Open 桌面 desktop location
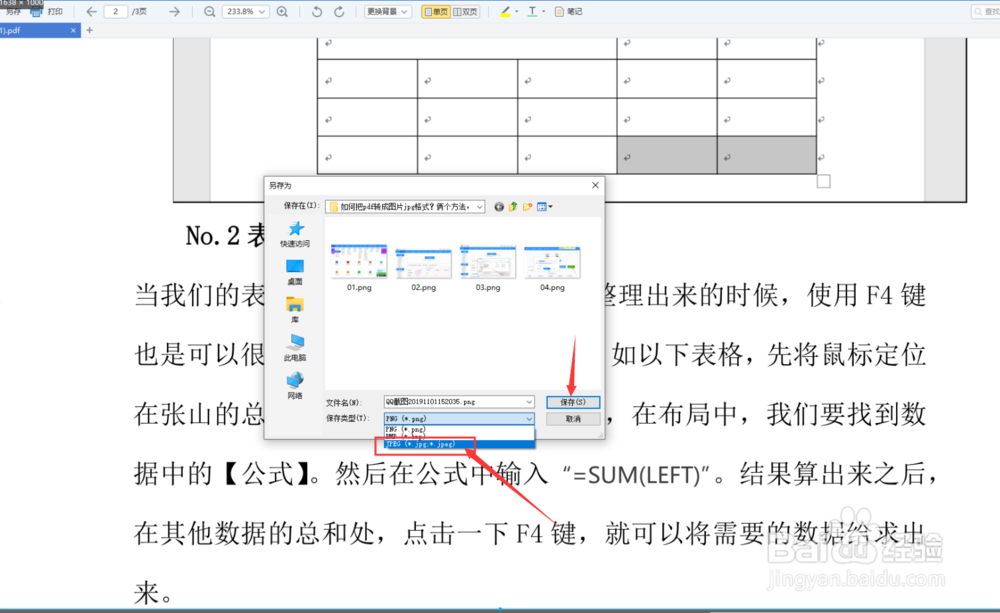 (x=295, y=272)
